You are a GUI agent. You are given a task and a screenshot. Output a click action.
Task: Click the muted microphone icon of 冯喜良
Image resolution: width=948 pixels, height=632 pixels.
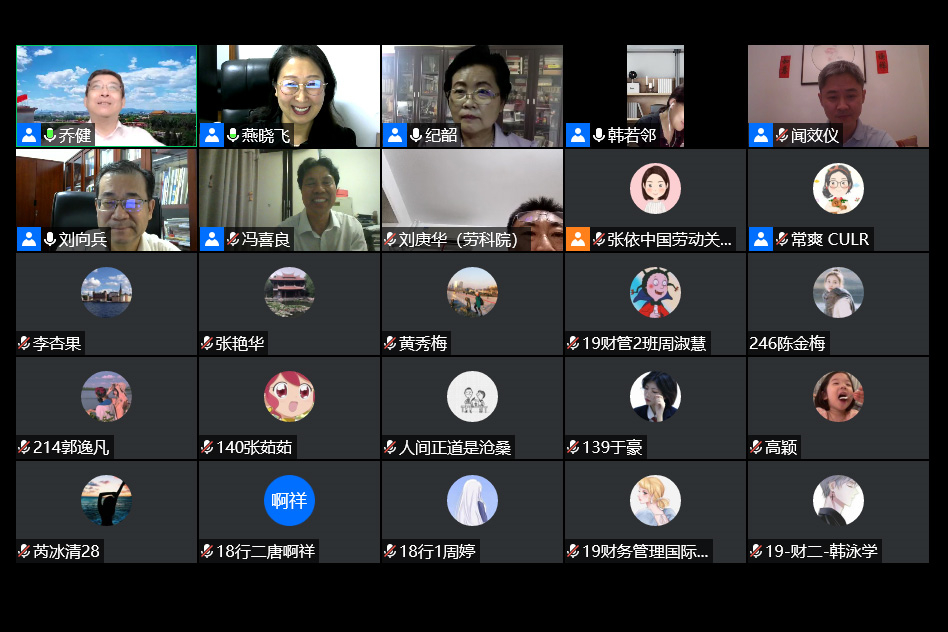point(233,239)
